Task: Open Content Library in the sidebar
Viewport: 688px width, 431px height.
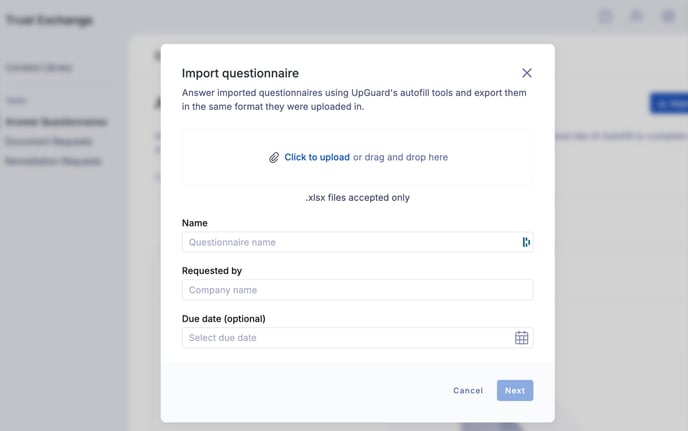Action: [x=39, y=67]
